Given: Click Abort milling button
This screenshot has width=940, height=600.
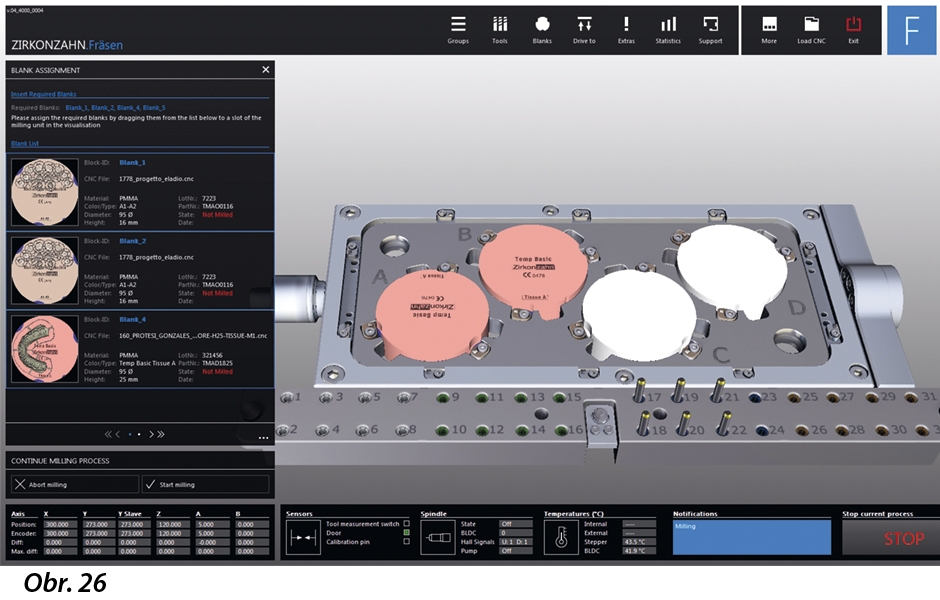Looking at the screenshot, I should 75,484.
